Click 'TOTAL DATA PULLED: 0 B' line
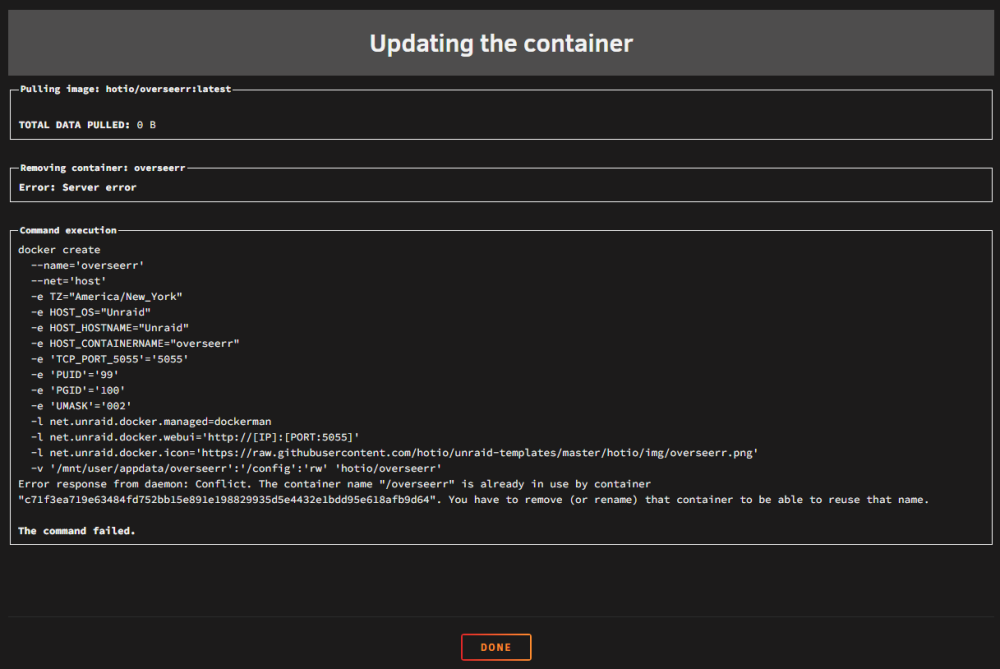This screenshot has height=669, width=1000. [87, 125]
